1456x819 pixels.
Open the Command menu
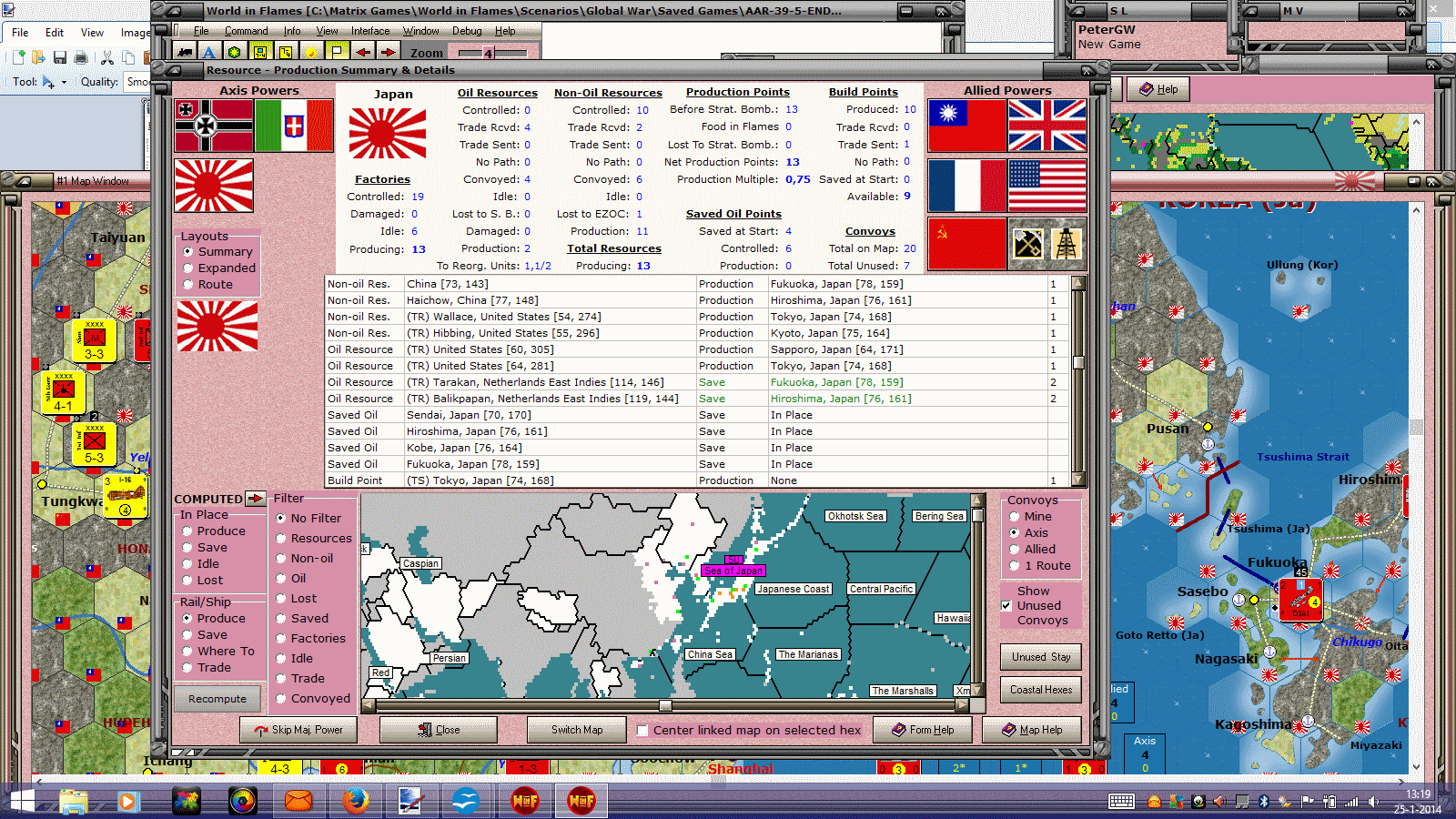(x=246, y=31)
